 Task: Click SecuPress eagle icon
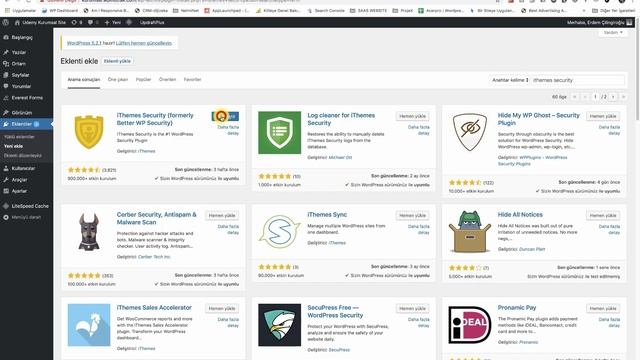click(280, 325)
